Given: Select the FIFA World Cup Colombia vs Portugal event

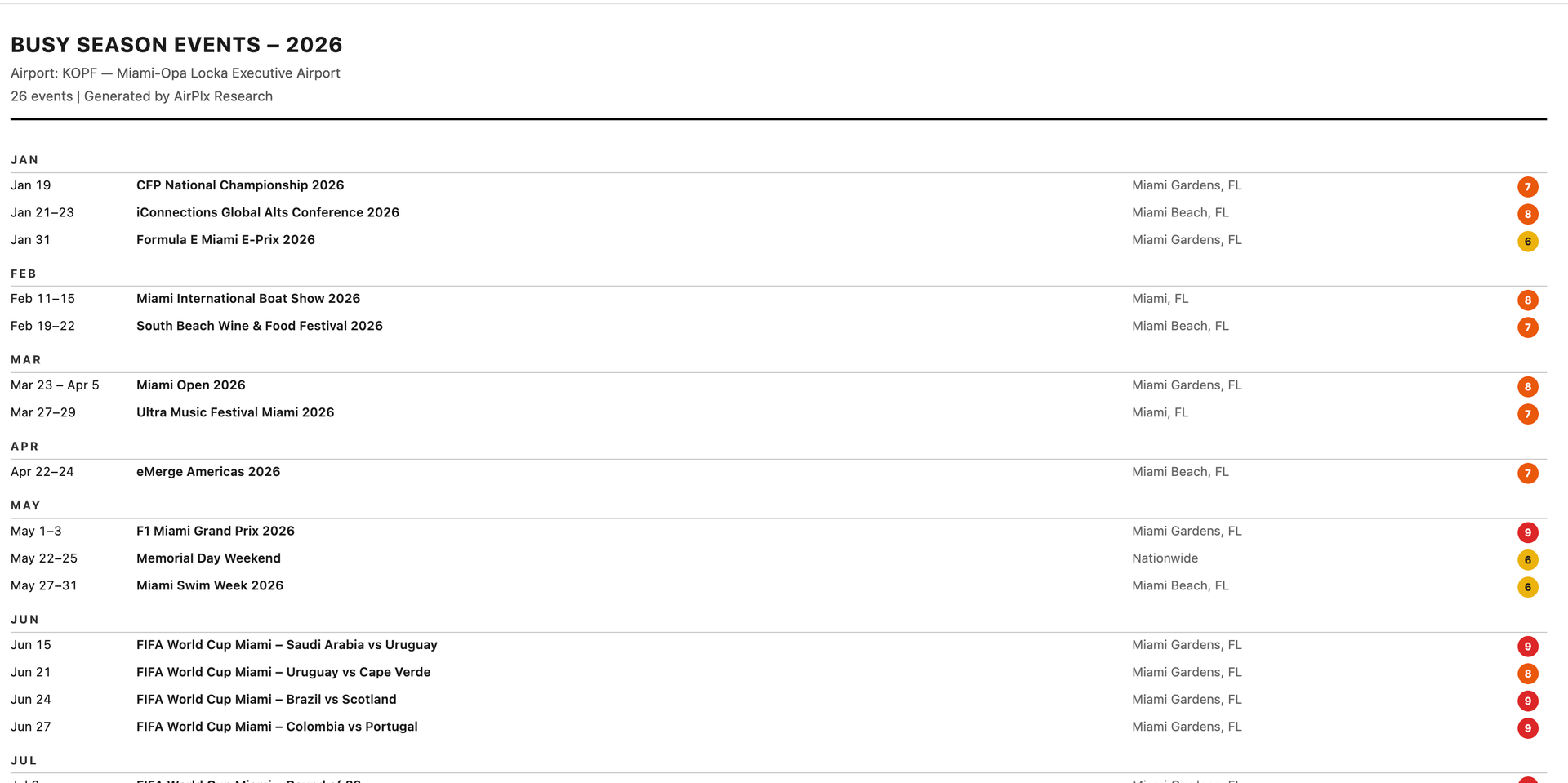Looking at the screenshot, I should click(x=277, y=727).
